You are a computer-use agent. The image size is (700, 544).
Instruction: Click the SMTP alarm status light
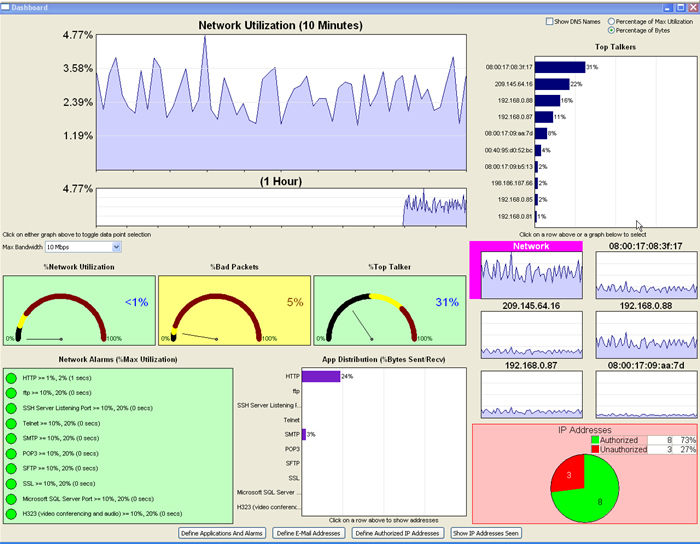point(11,438)
